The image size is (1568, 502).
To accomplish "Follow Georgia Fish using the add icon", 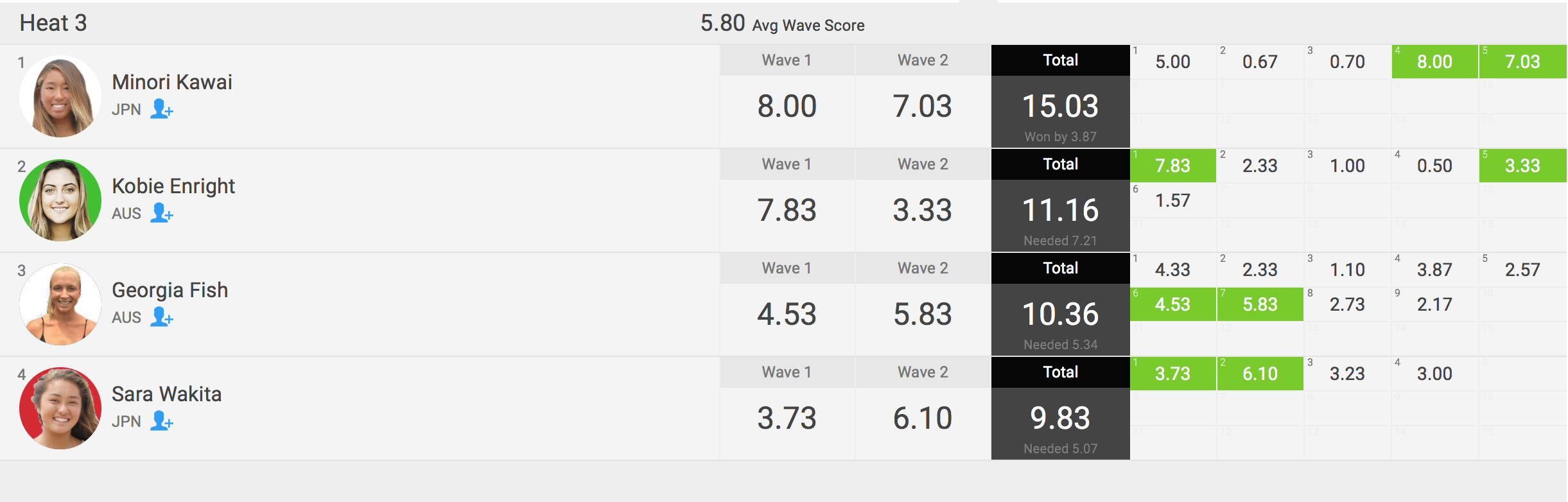I will click(162, 317).
